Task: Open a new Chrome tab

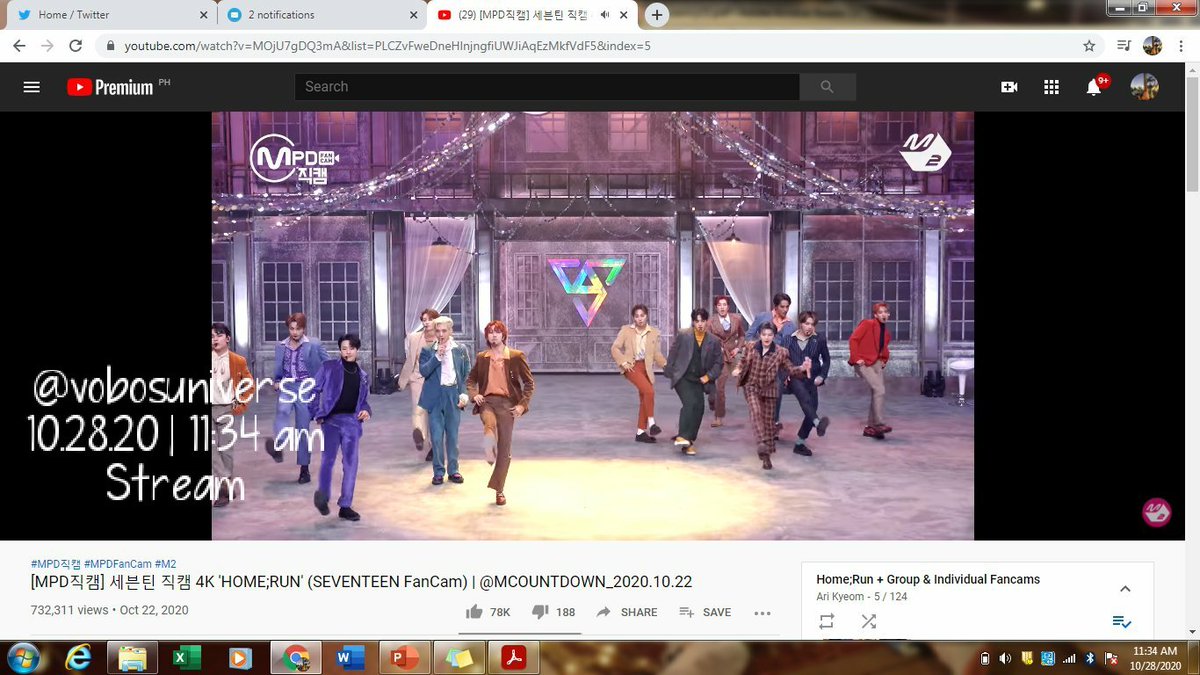Action: (x=656, y=15)
